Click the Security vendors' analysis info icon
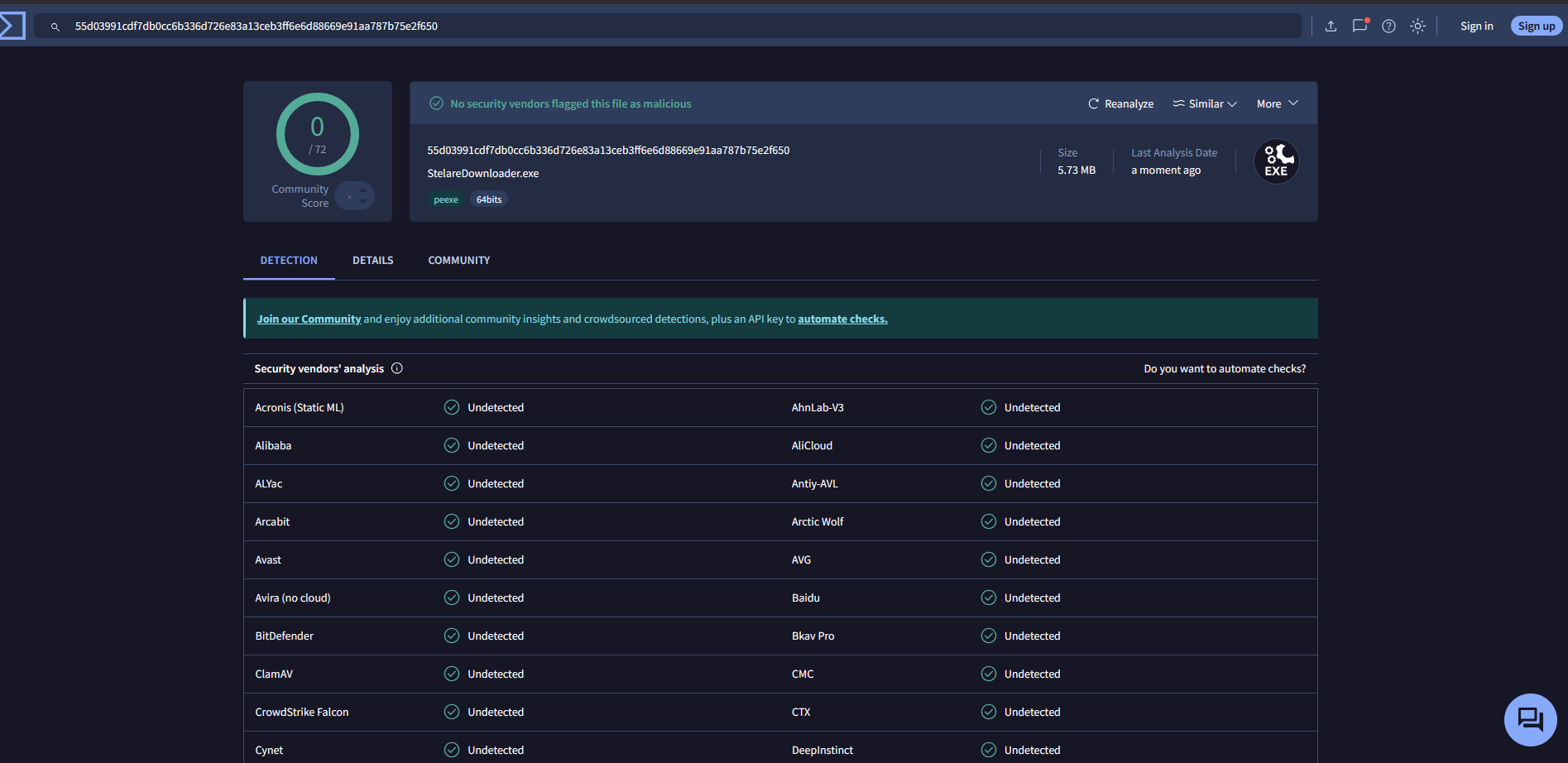Image resolution: width=1568 pixels, height=763 pixels. click(397, 368)
